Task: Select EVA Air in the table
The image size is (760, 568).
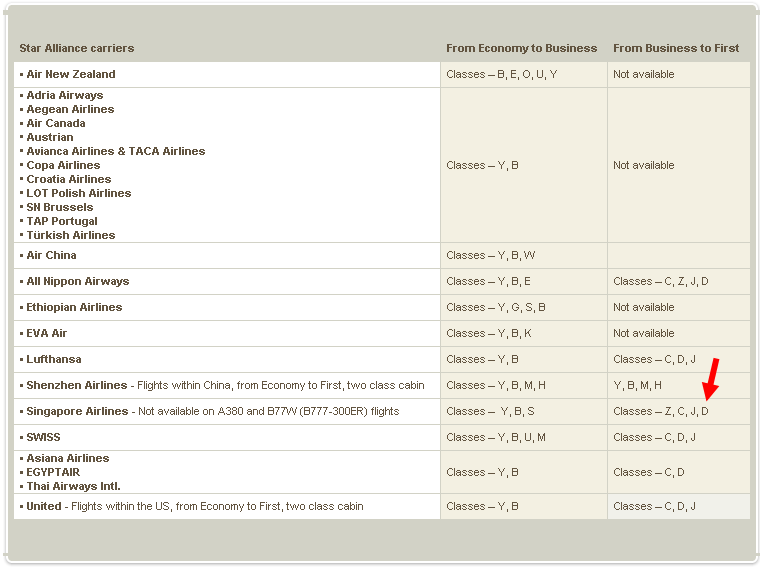Action: pyautogui.click(x=47, y=333)
